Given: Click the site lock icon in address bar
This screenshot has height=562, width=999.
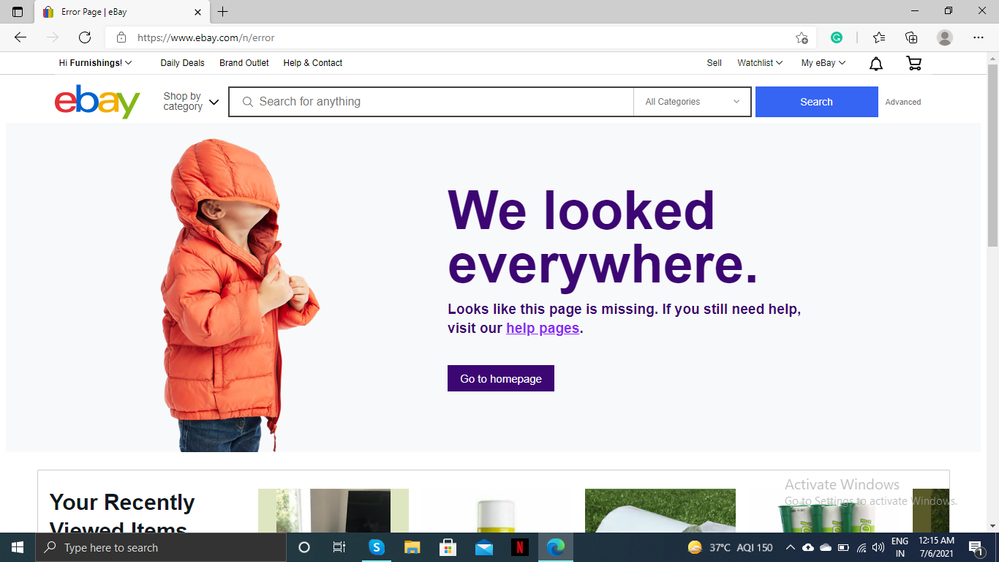Looking at the screenshot, I should pos(121,38).
